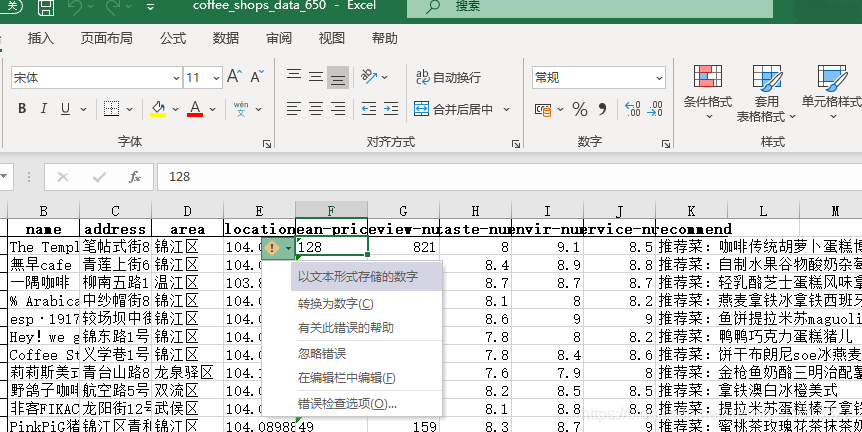
Task: Open the Customize Quick Access Toolbar arrow
Action: click(150, 8)
